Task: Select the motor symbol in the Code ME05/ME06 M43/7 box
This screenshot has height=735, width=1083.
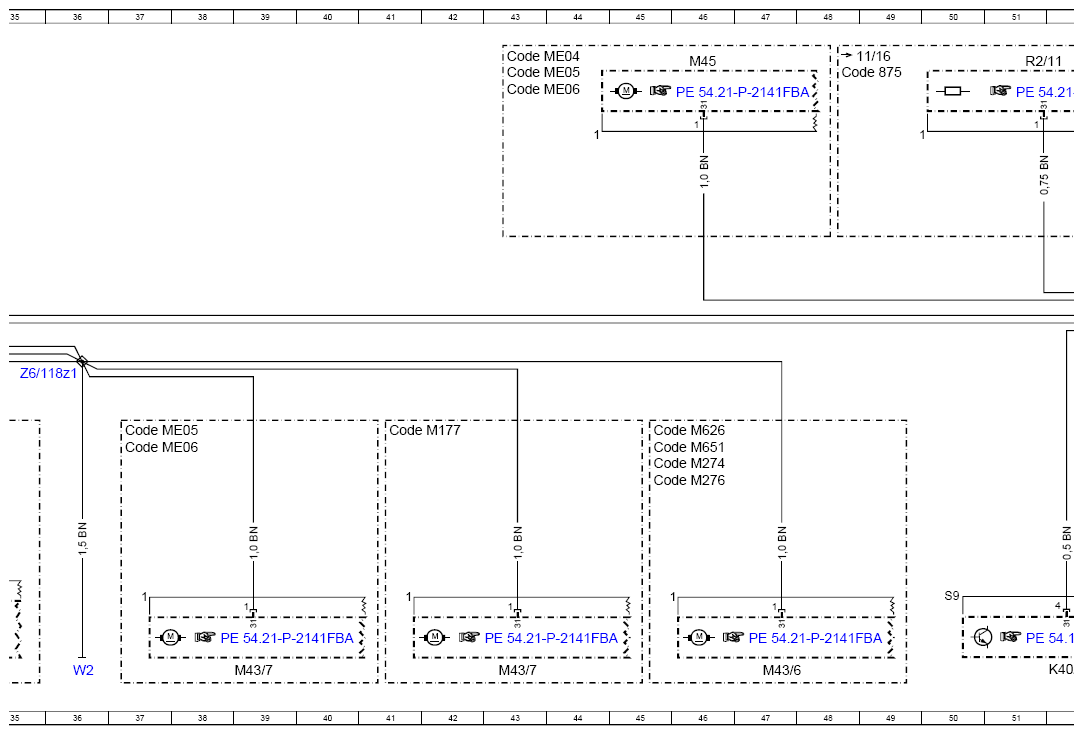Action: pos(170,637)
